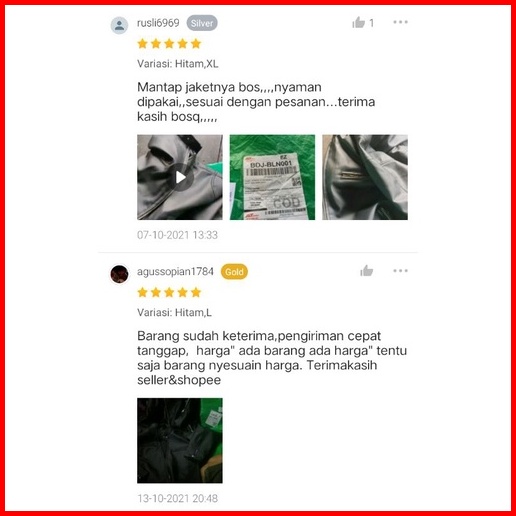Select the star rating on agussopian1784's review
This screenshot has width=516, height=516.
[169, 292]
